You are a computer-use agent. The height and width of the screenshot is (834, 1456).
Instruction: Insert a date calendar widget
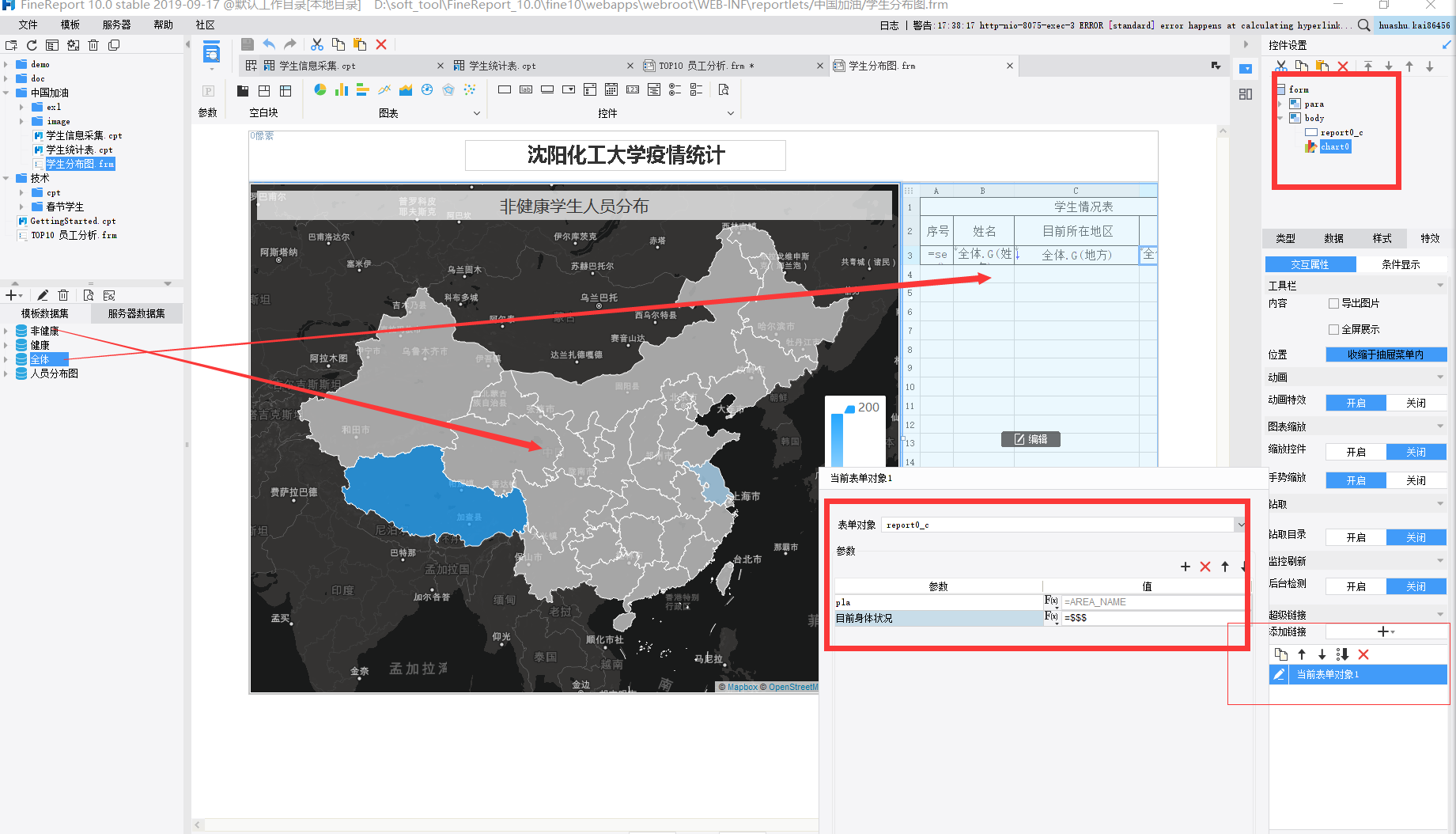611,89
